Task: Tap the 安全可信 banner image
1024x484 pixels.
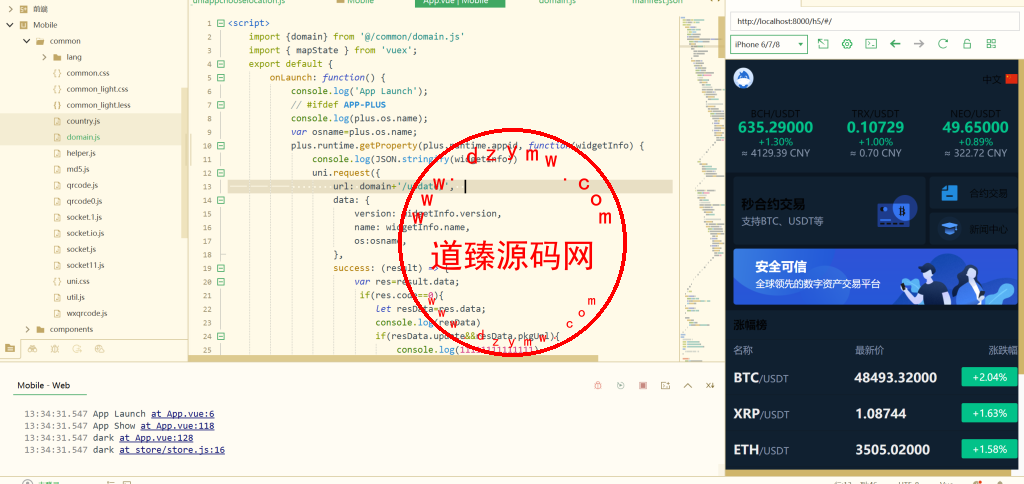Action: (x=875, y=276)
